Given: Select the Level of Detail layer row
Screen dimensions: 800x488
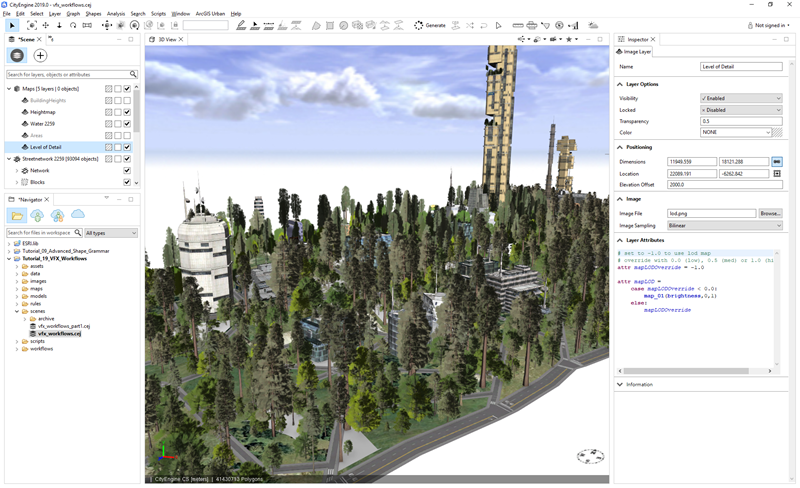Looking at the screenshot, I should [x=68, y=147].
